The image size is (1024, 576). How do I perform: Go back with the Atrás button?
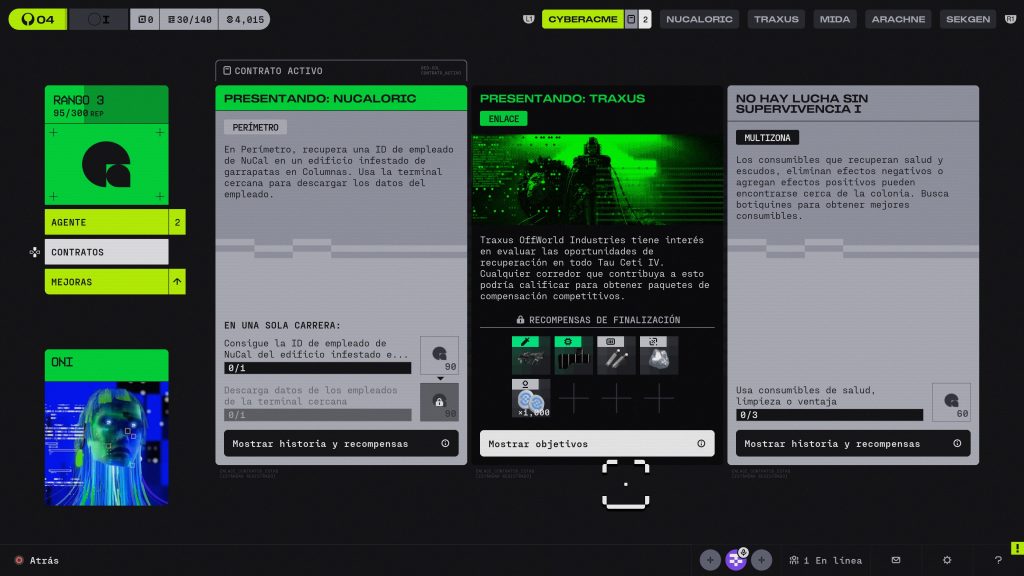coord(37,560)
